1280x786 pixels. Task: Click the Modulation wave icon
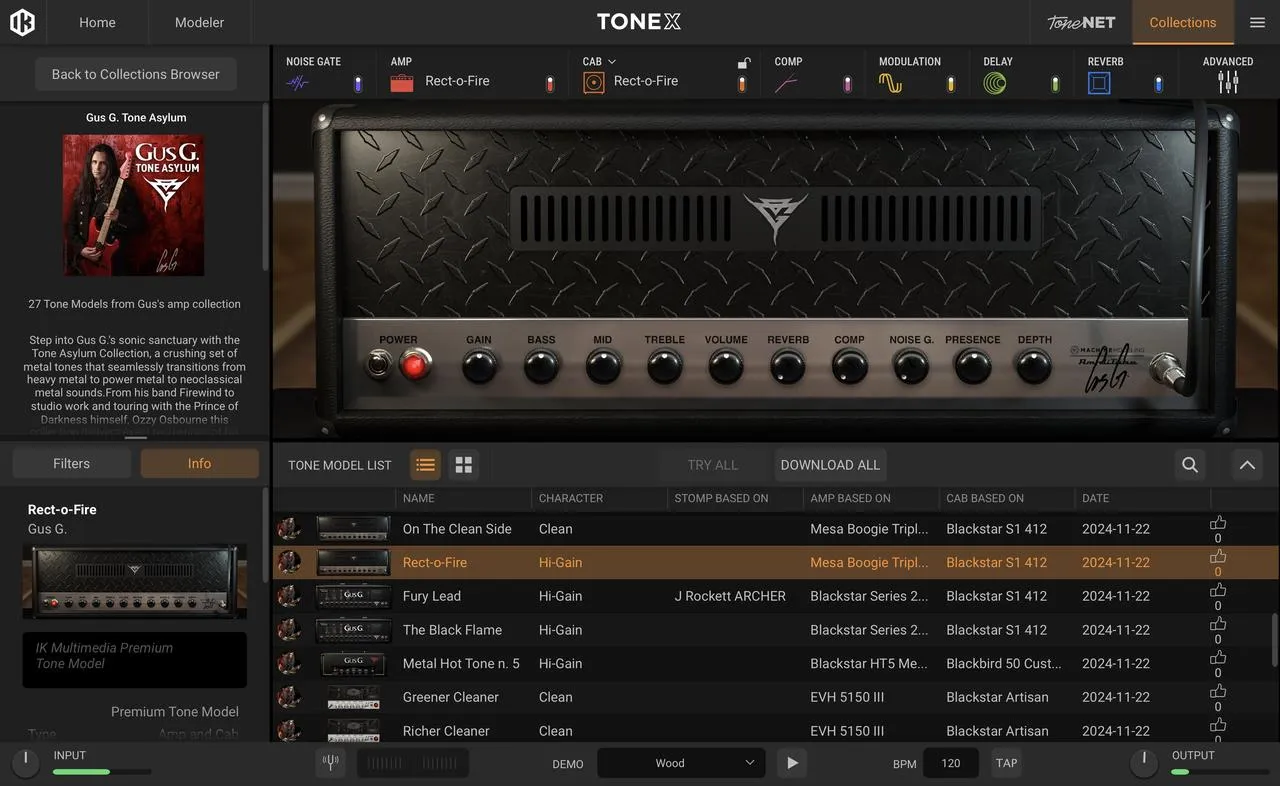coord(890,83)
